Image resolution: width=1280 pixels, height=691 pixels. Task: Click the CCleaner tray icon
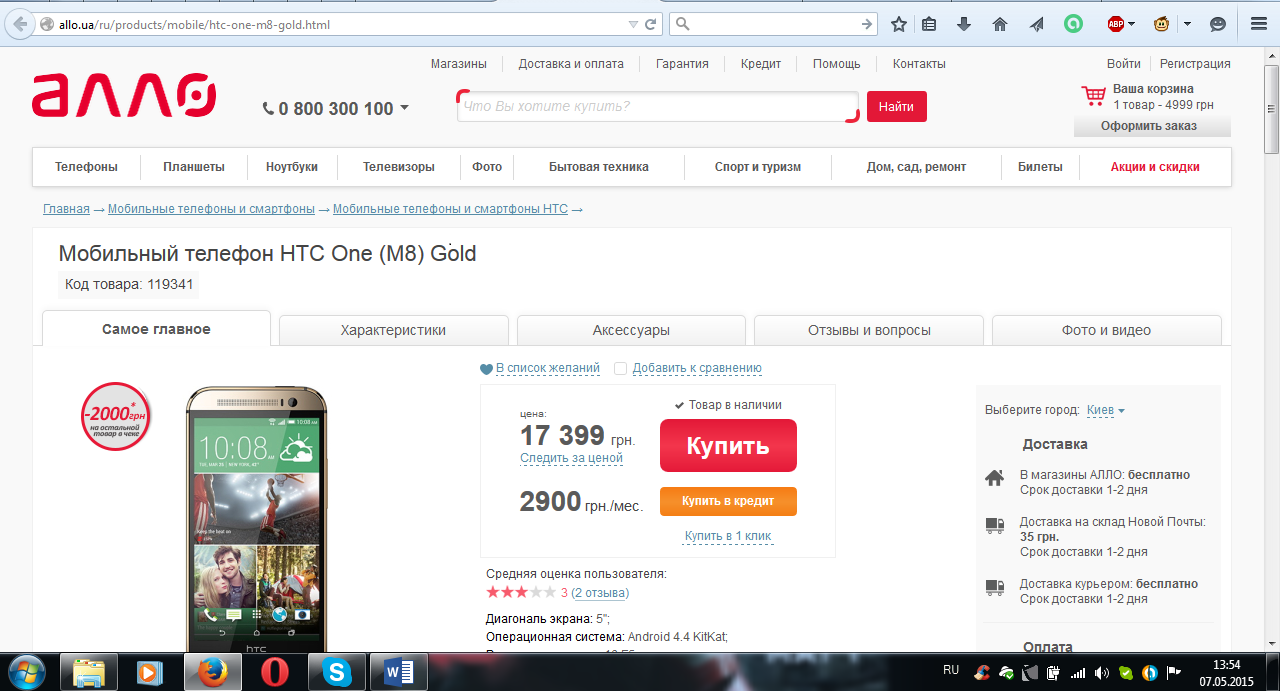(x=982, y=673)
